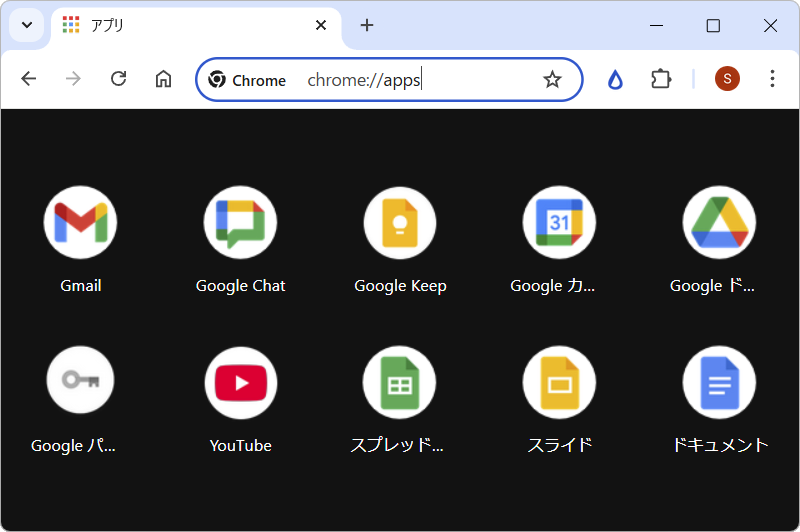Image resolution: width=800 pixels, height=532 pixels.
Task: Click the blue droplet extension icon
Action: pos(615,80)
